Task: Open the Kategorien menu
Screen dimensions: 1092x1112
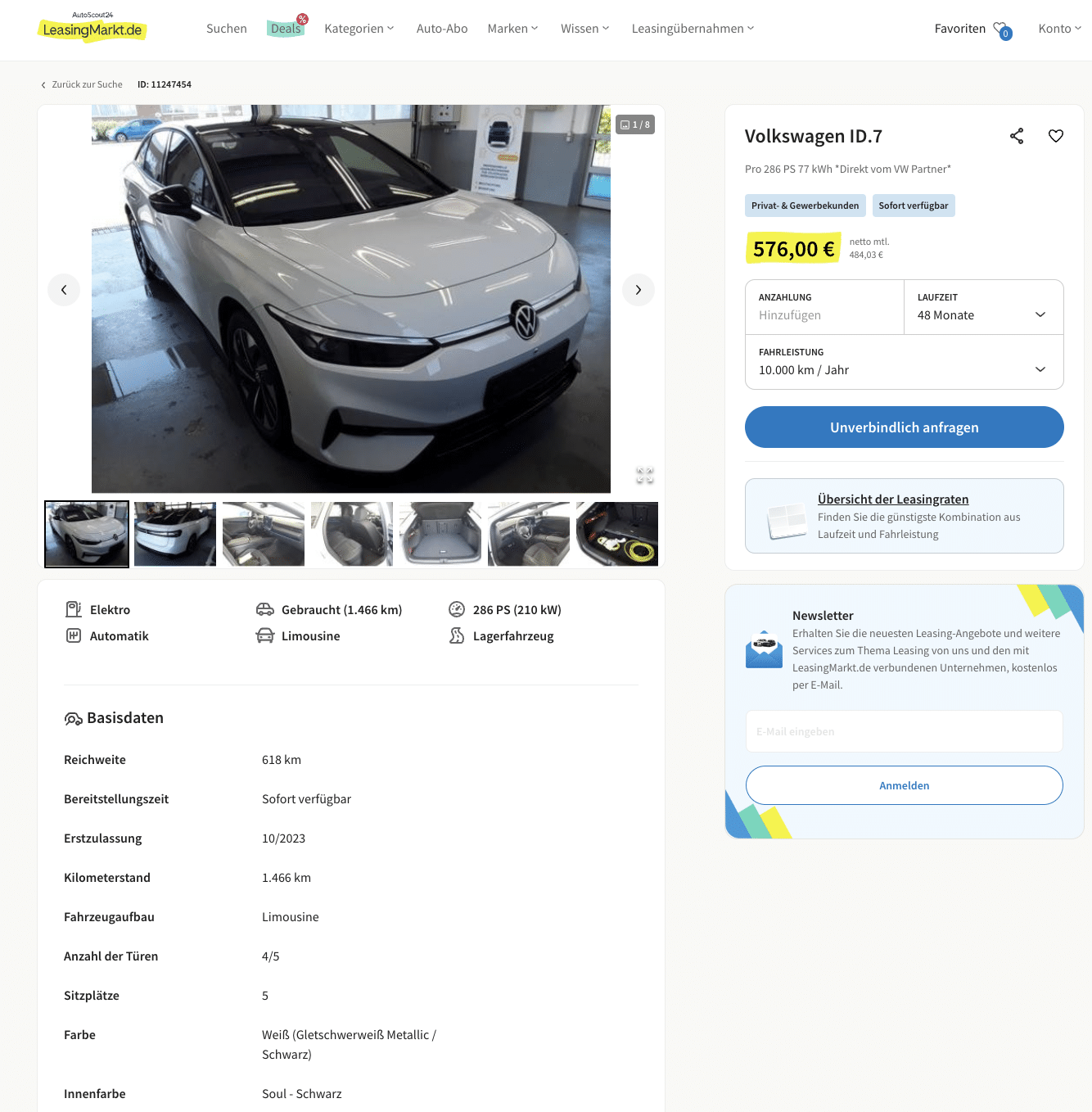Action: click(x=359, y=29)
